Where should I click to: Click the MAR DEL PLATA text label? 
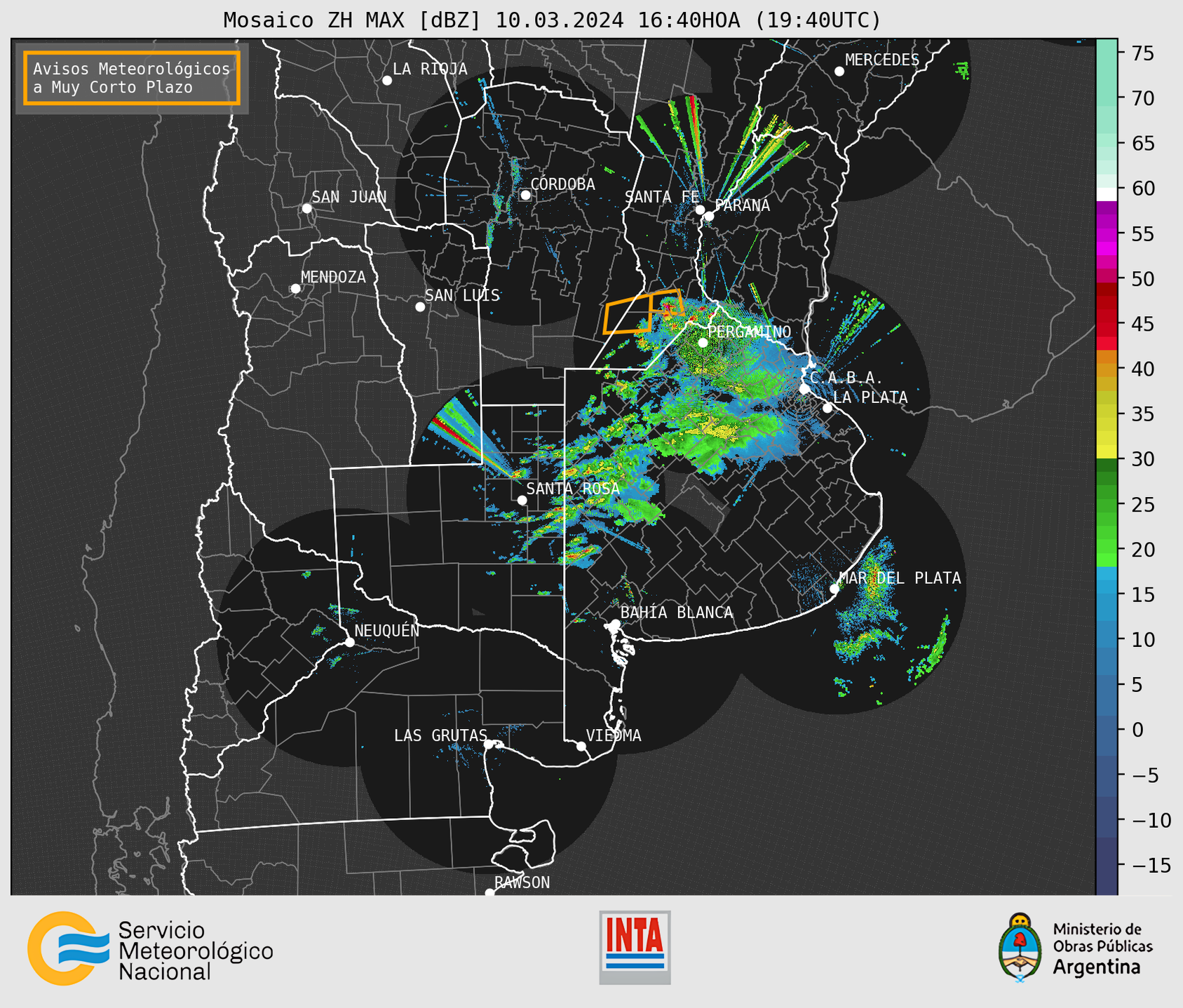900,578
